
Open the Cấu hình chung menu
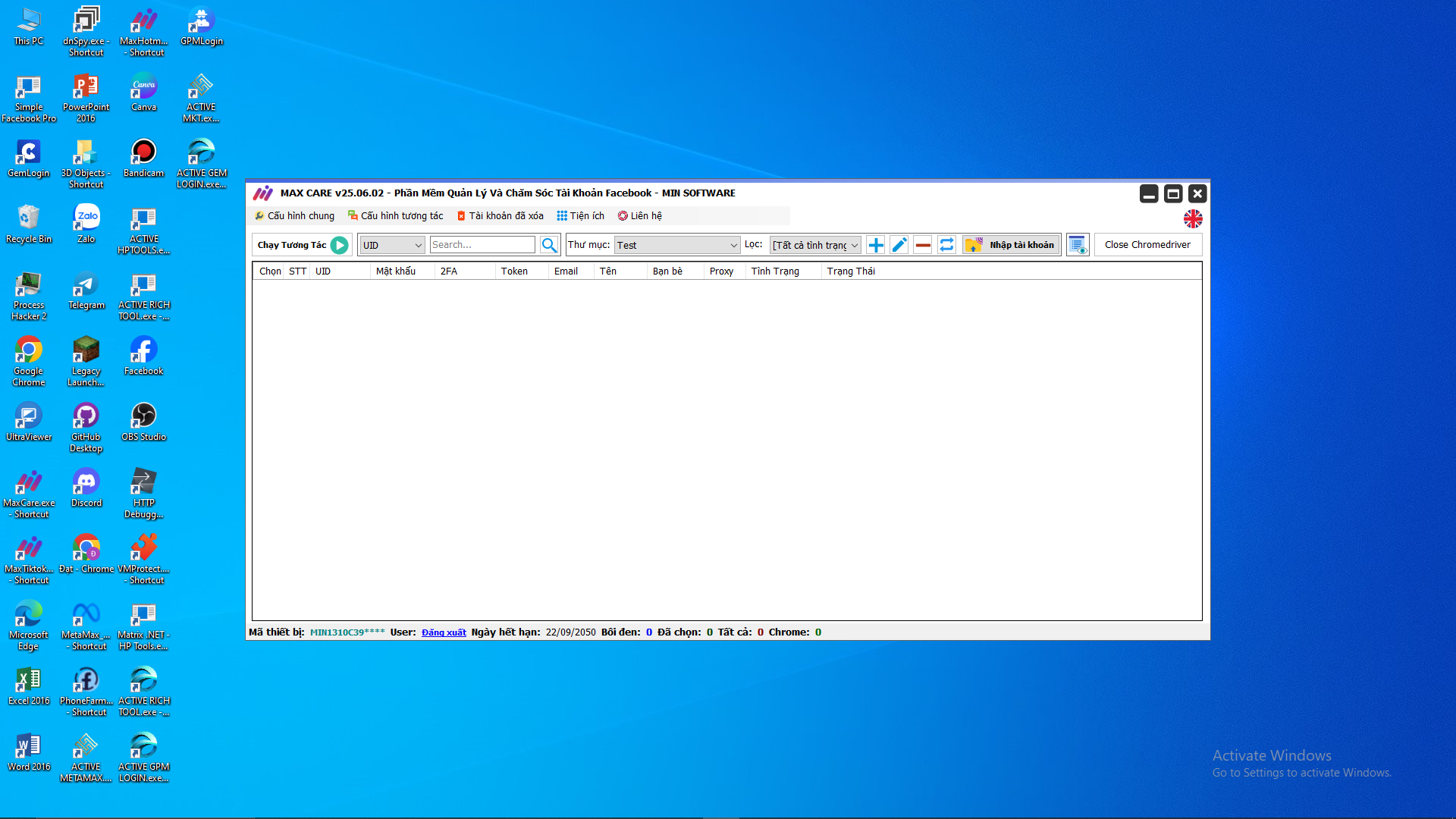[295, 216]
